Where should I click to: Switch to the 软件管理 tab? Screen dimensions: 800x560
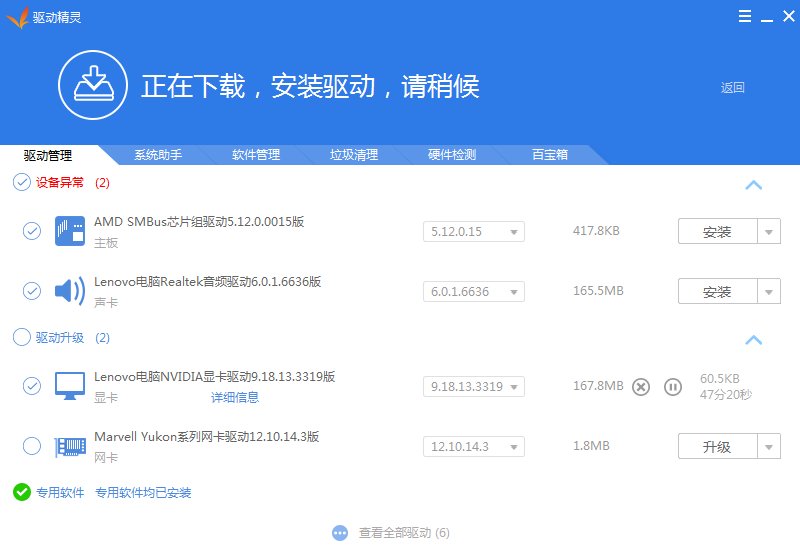click(x=256, y=155)
